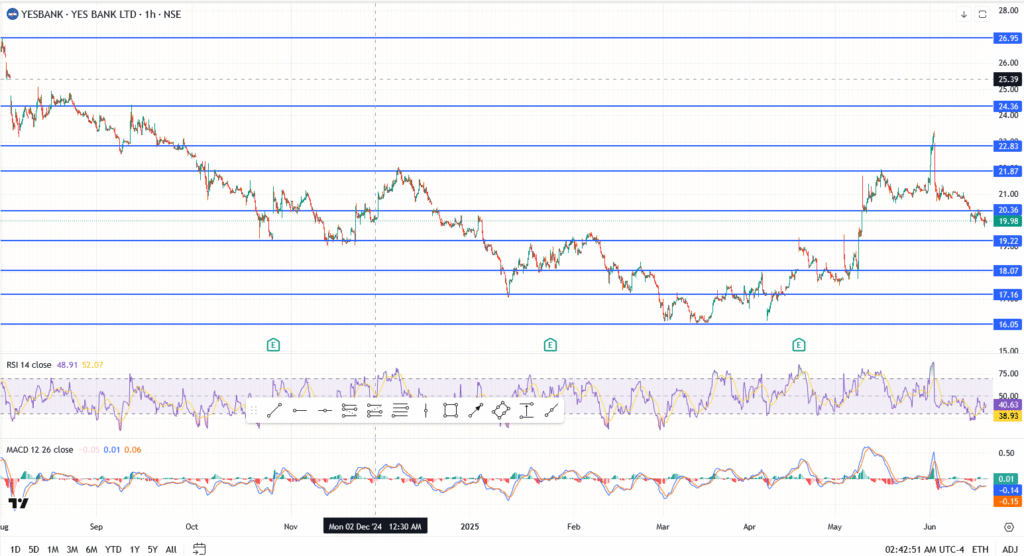Screen dimensions: 1024x556
Task: Choose the rectangle shape tool
Action: point(451,410)
